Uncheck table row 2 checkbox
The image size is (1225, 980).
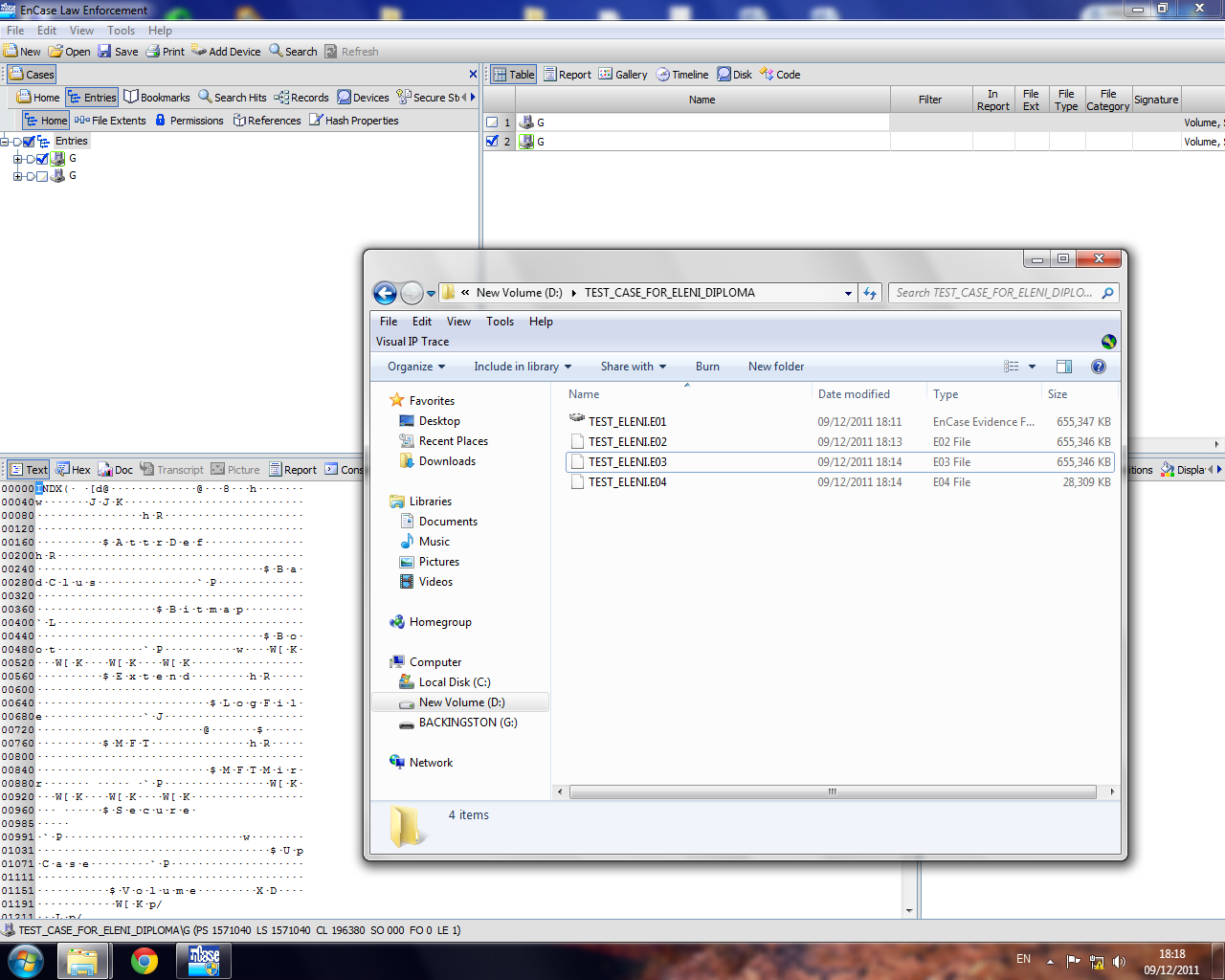point(492,142)
